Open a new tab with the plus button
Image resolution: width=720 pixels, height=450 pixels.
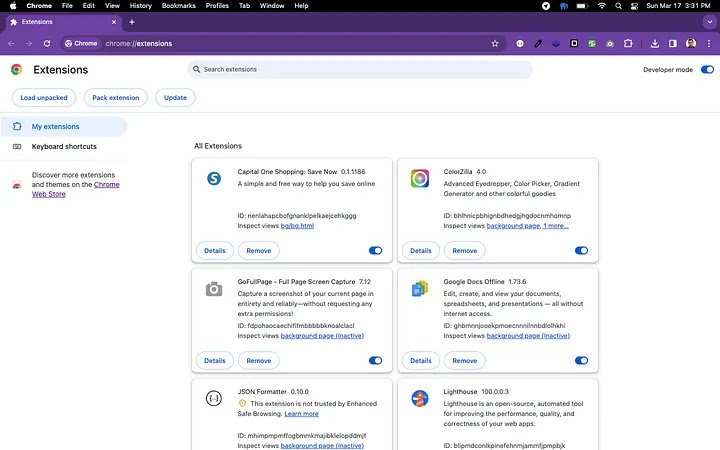click(132, 22)
